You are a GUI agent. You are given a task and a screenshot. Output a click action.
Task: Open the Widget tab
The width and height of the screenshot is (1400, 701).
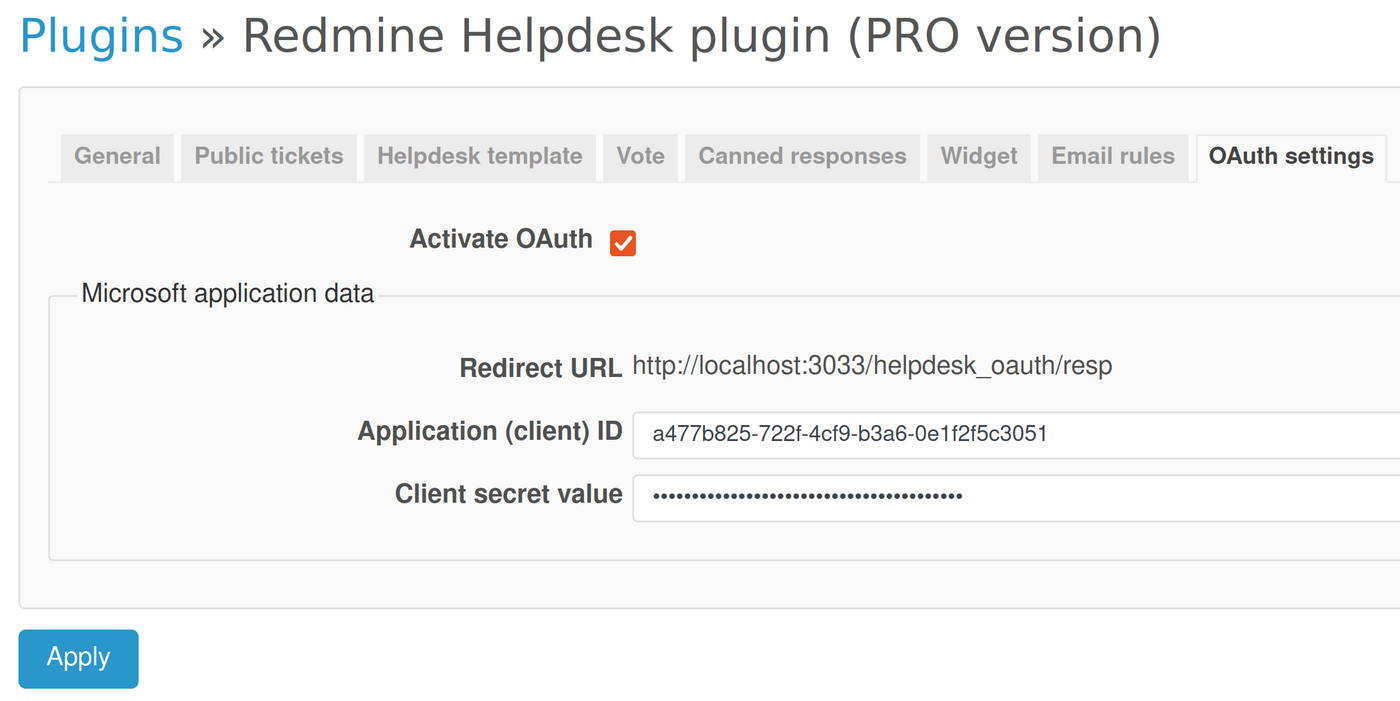978,156
